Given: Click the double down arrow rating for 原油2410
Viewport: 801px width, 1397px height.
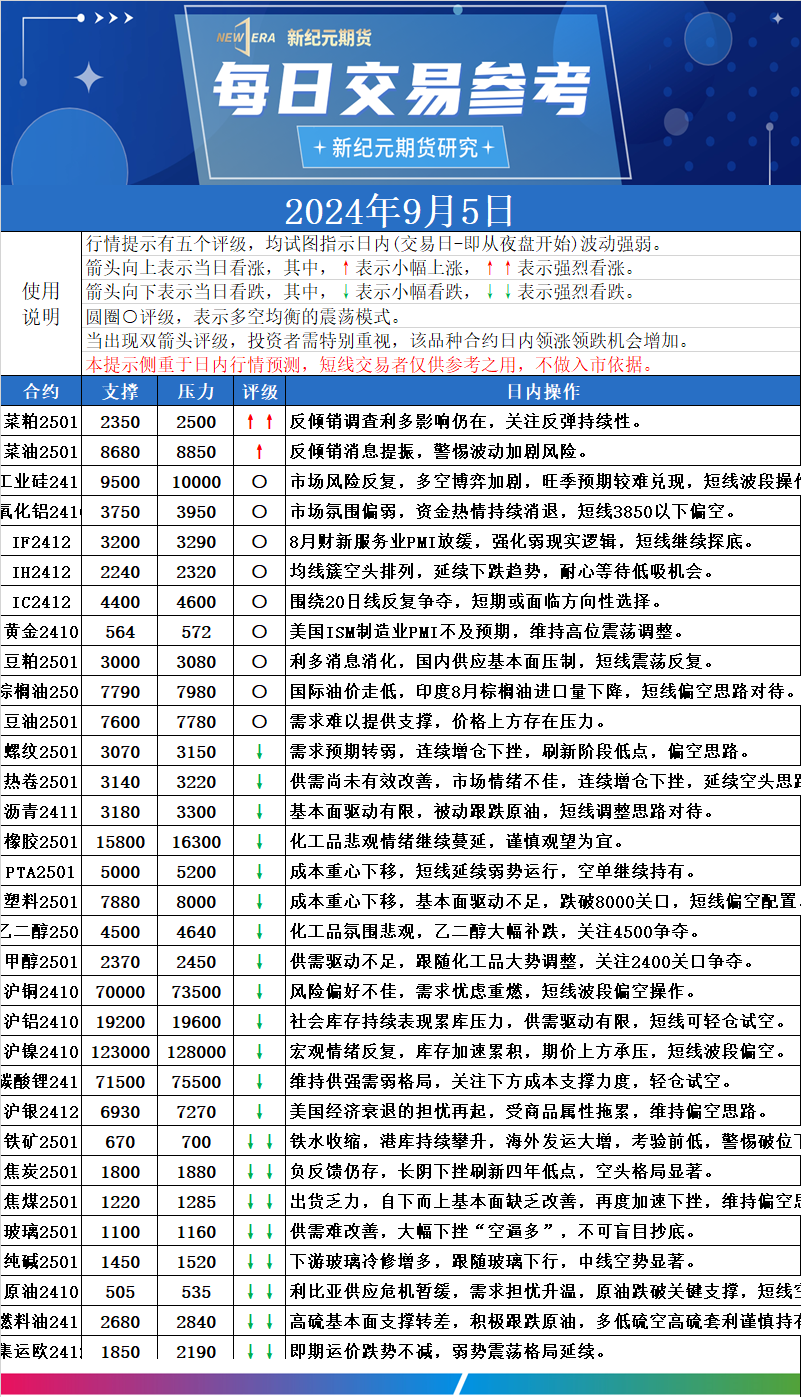Looking at the screenshot, I should 259,1292.
